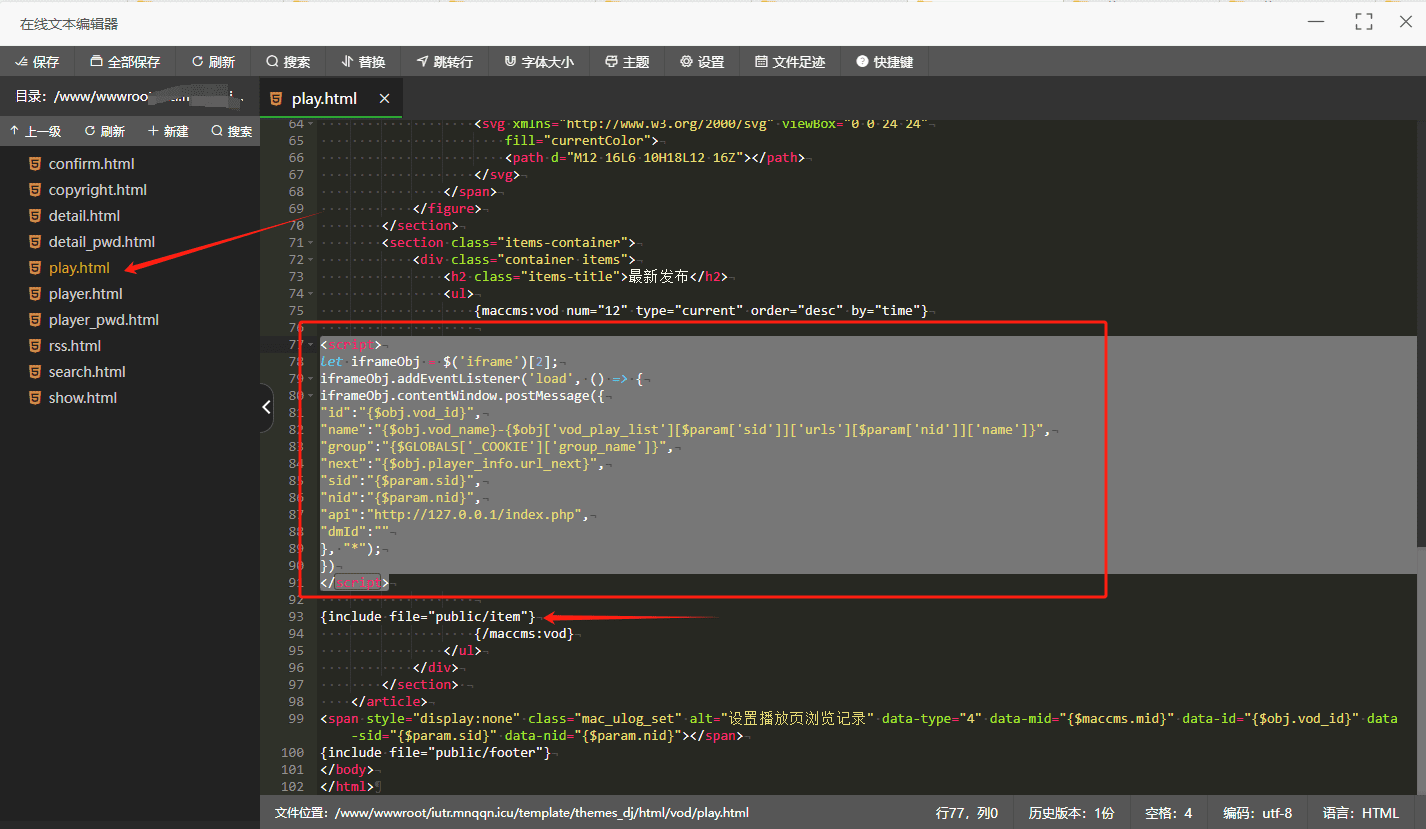Click the maccms:vod tag on line 75
The image size is (1426, 829).
tap(702, 311)
